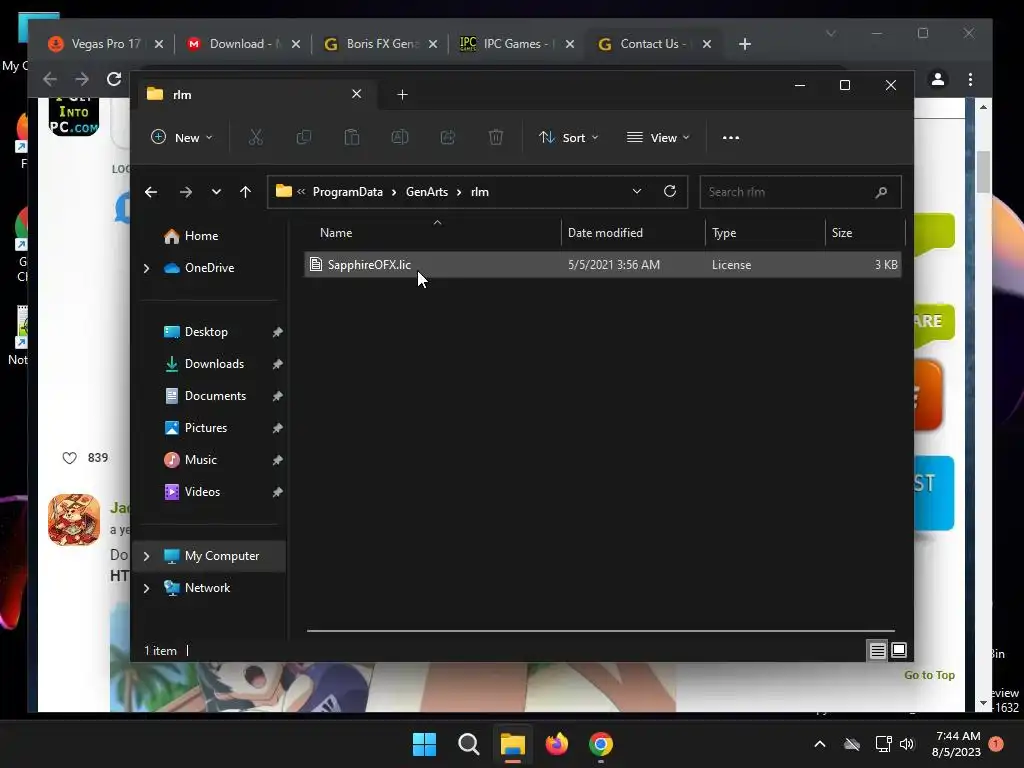Open Home in the navigation pane

(x=201, y=236)
